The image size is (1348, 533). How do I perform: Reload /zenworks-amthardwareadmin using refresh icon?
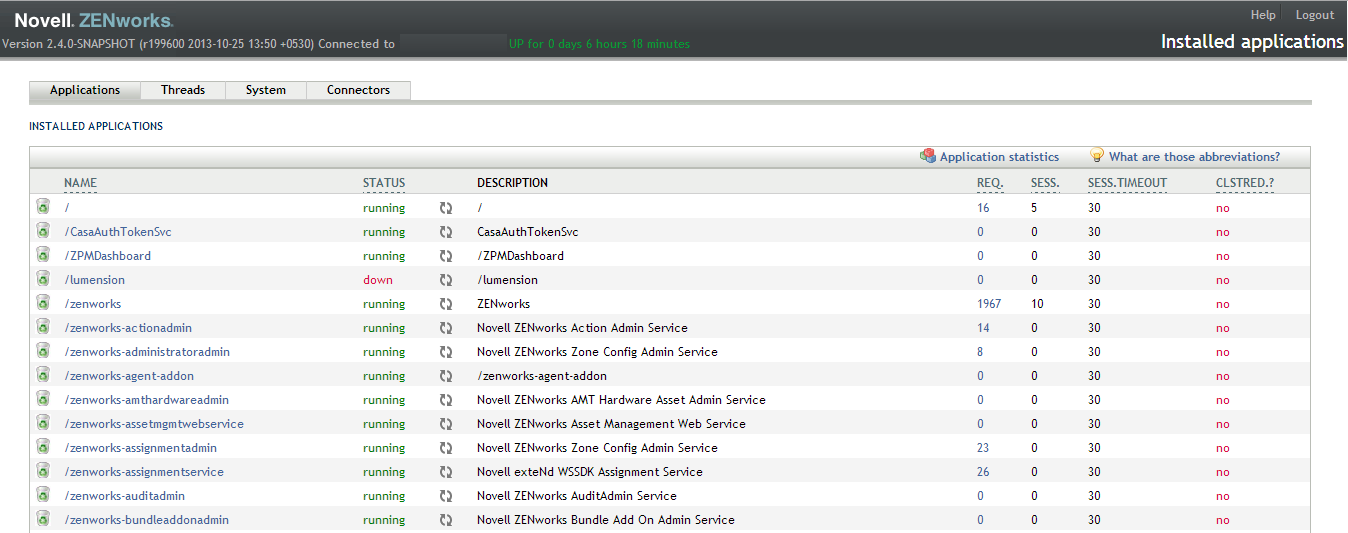[446, 400]
